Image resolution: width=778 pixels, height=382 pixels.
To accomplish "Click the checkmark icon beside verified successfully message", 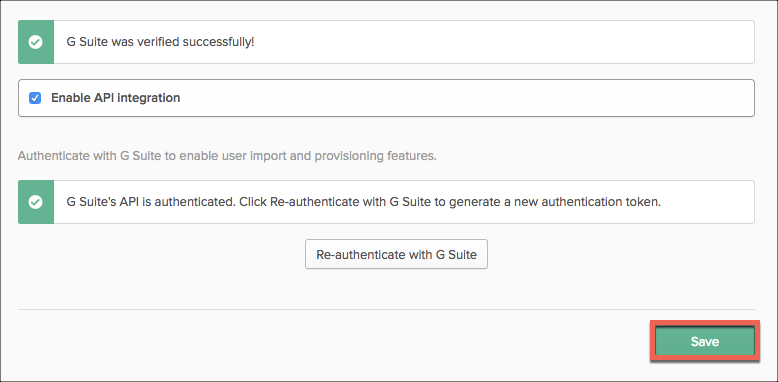I will pos(36,42).
